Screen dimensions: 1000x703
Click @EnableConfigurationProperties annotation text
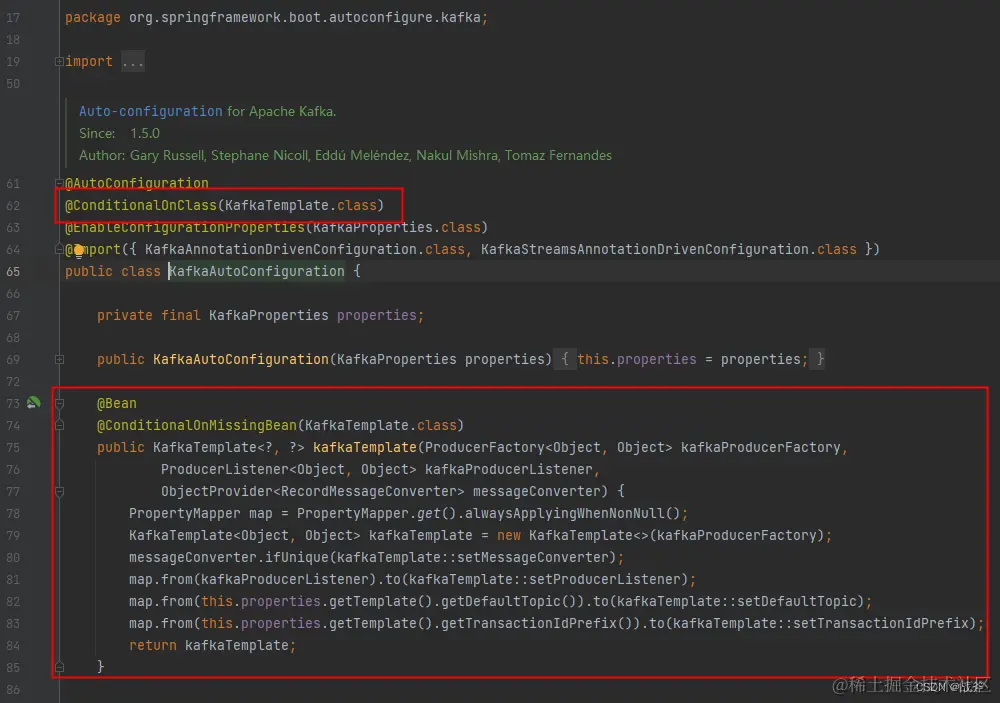pos(185,227)
